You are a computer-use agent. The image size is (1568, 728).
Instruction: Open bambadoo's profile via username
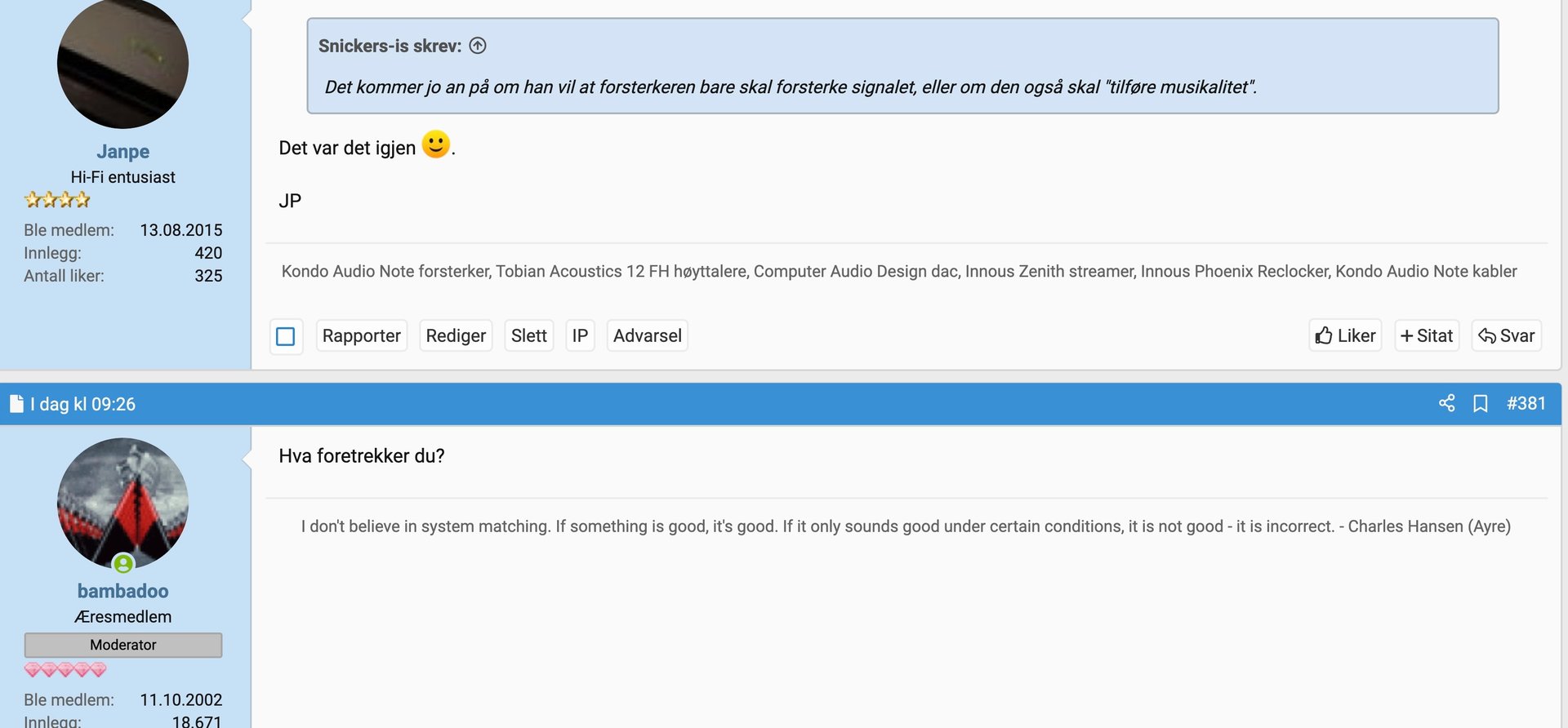(122, 591)
